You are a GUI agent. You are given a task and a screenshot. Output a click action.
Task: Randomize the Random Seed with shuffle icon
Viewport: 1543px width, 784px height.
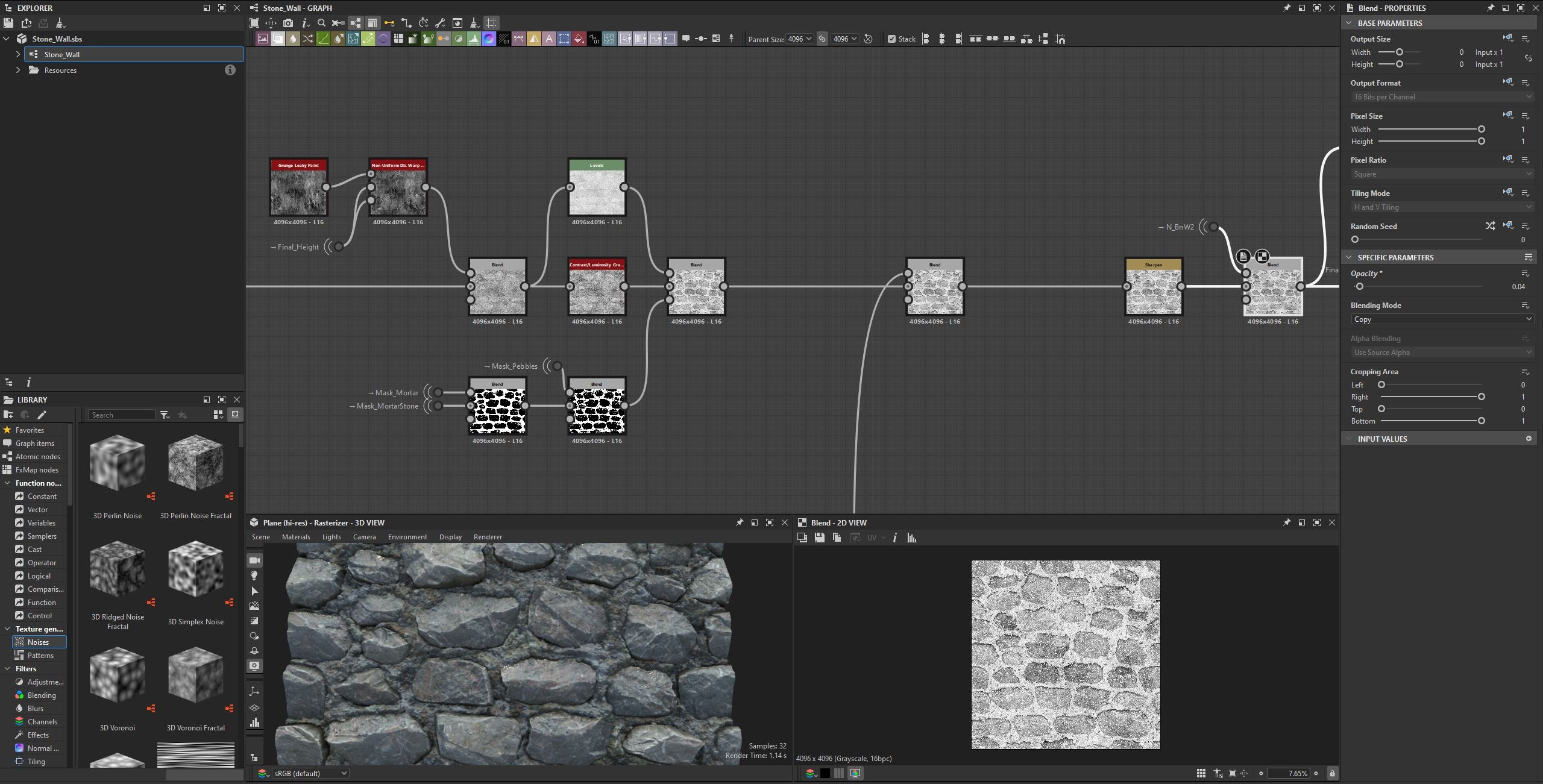click(1490, 226)
